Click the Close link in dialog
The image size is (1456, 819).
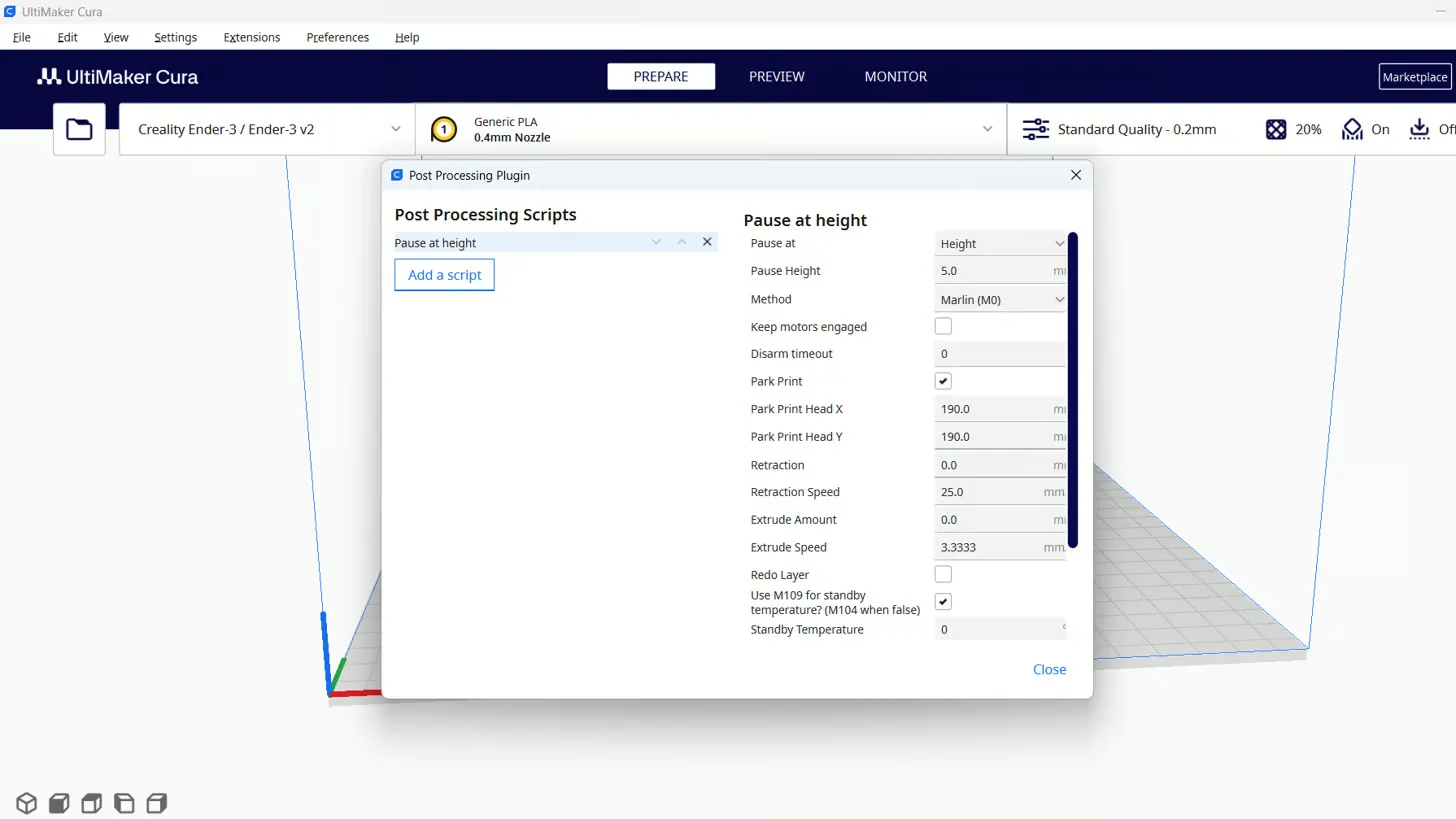(x=1049, y=669)
